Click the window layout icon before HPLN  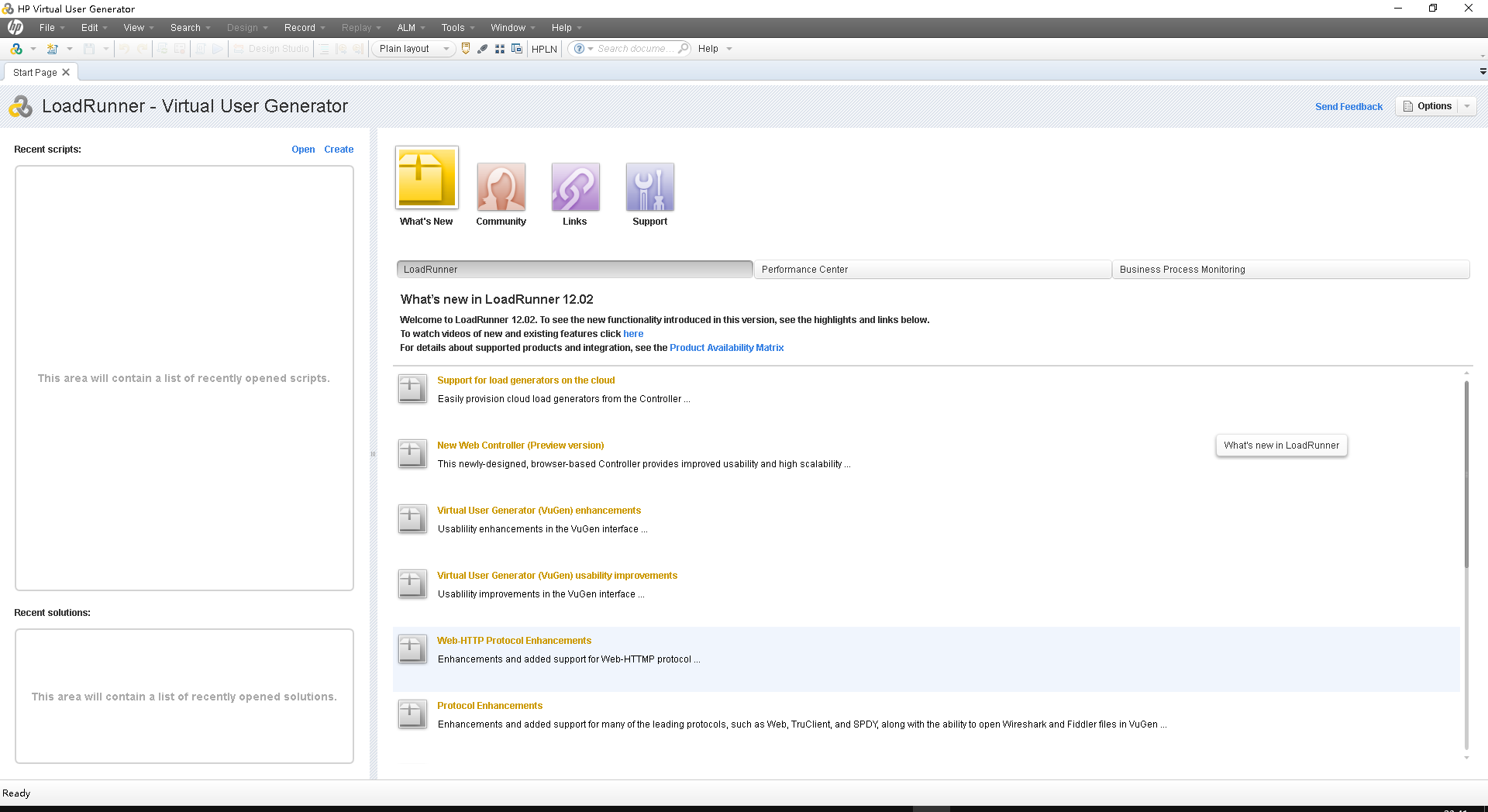click(517, 49)
